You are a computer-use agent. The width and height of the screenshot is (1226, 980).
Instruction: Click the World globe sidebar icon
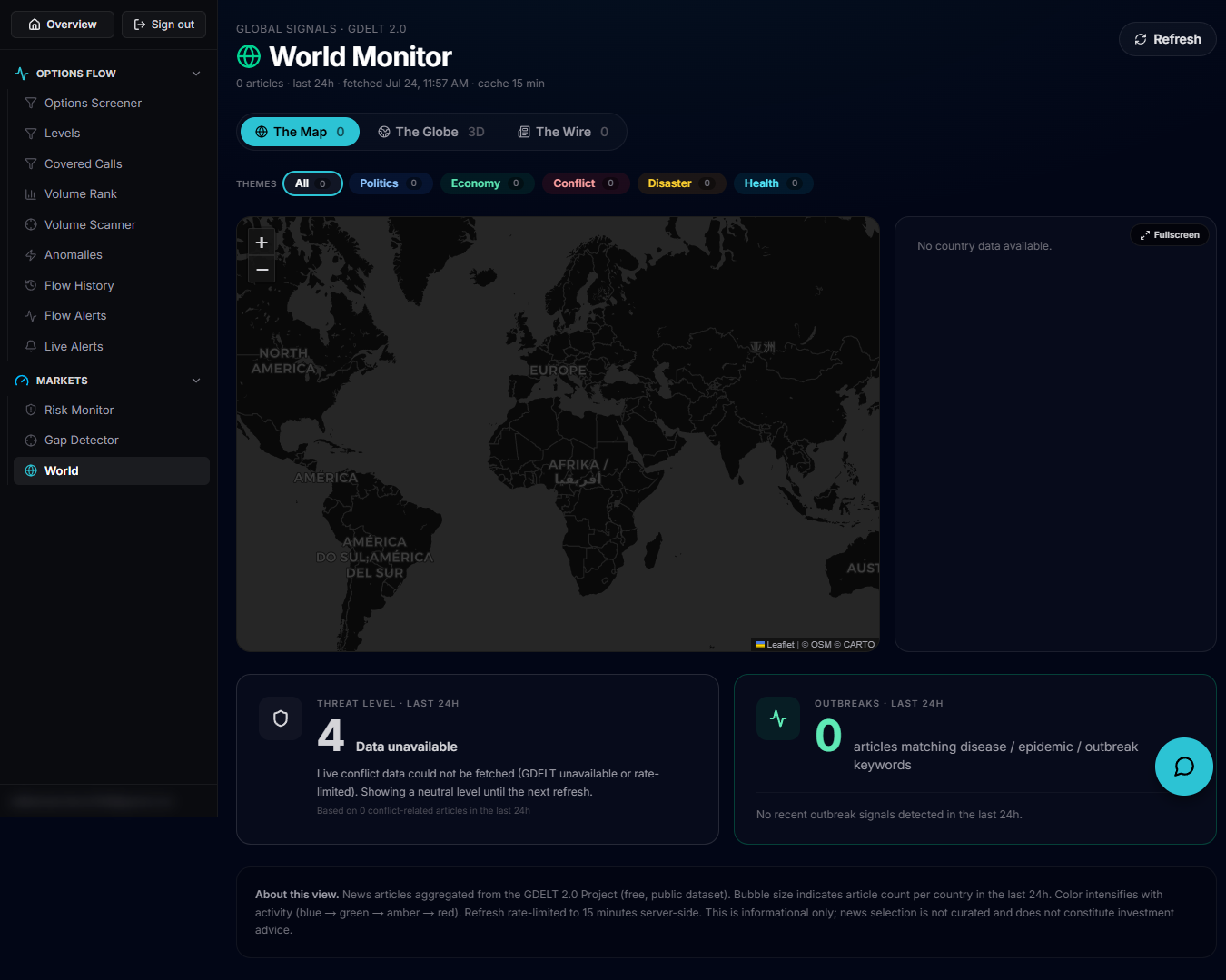31,471
